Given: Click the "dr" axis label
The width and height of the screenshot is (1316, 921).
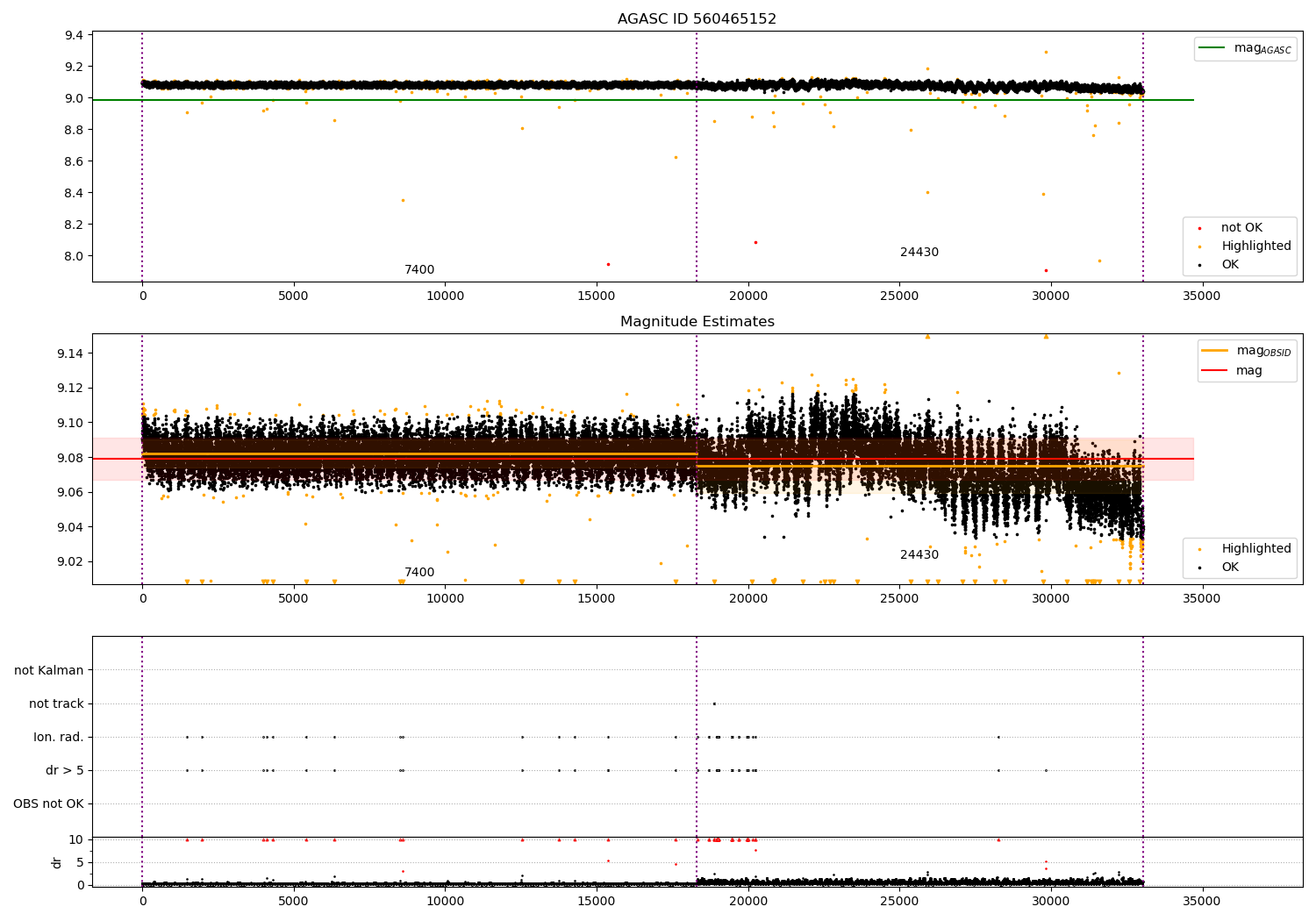Looking at the screenshot, I should pyautogui.click(x=57, y=862).
